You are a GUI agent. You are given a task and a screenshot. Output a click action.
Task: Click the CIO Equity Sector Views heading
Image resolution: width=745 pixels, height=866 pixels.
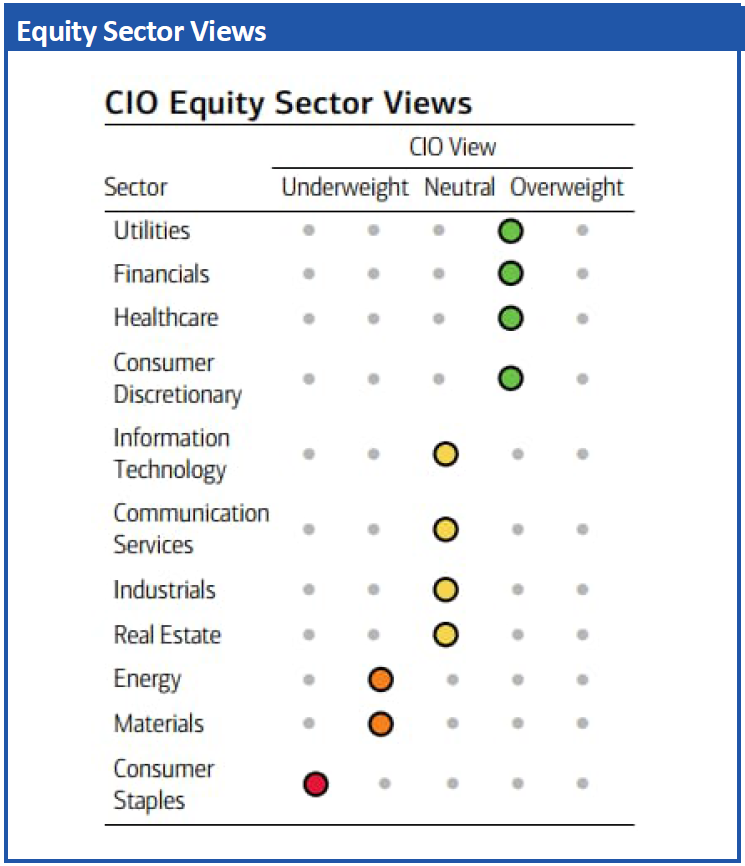[288, 103]
